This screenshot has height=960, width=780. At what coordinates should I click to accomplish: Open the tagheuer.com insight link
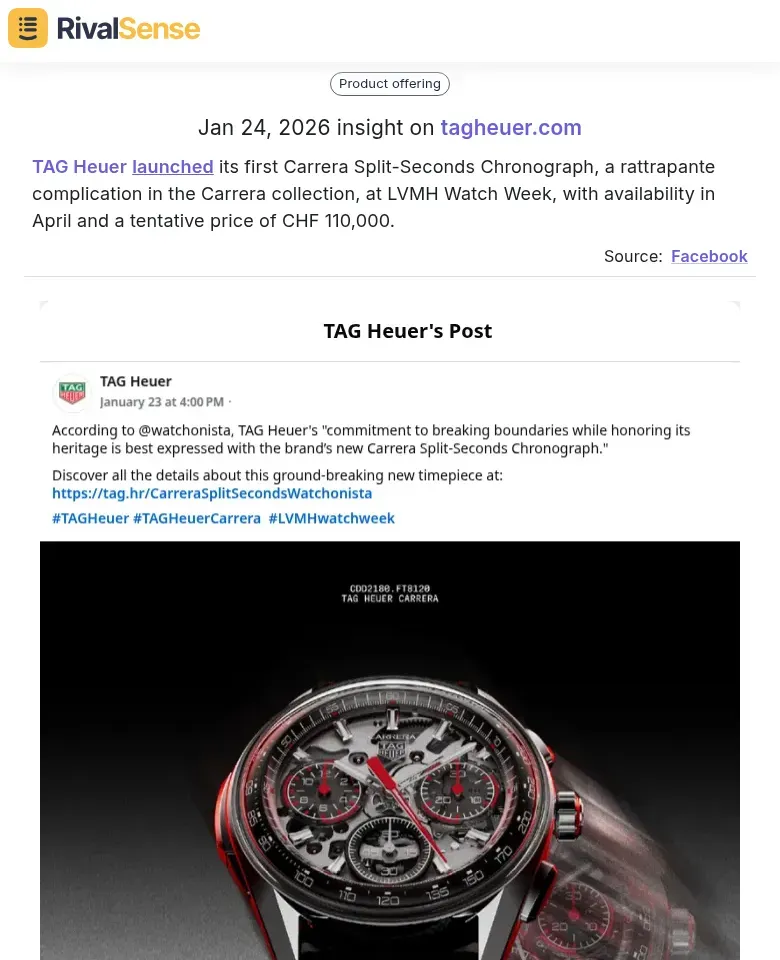pyautogui.click(x=511, y=128)
